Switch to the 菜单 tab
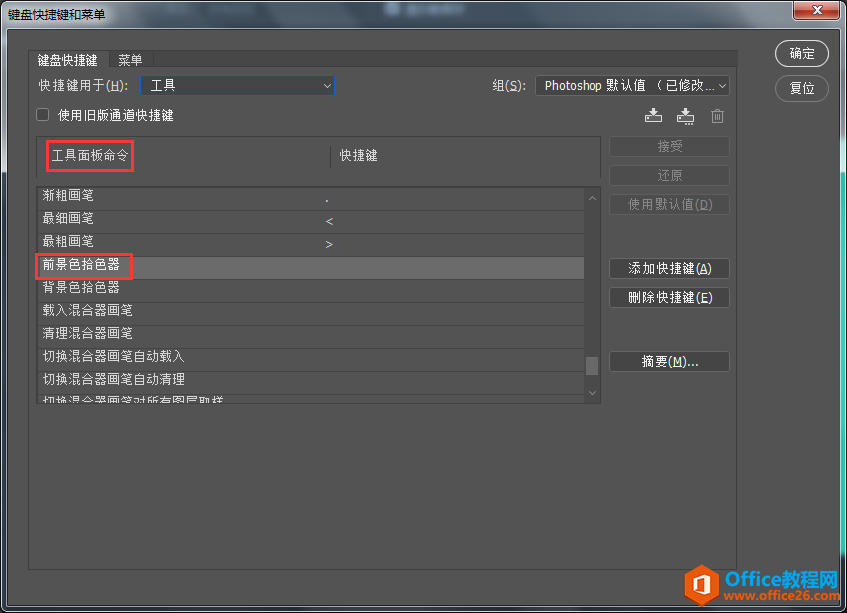 pyautogui.click(x=130, y=60)
